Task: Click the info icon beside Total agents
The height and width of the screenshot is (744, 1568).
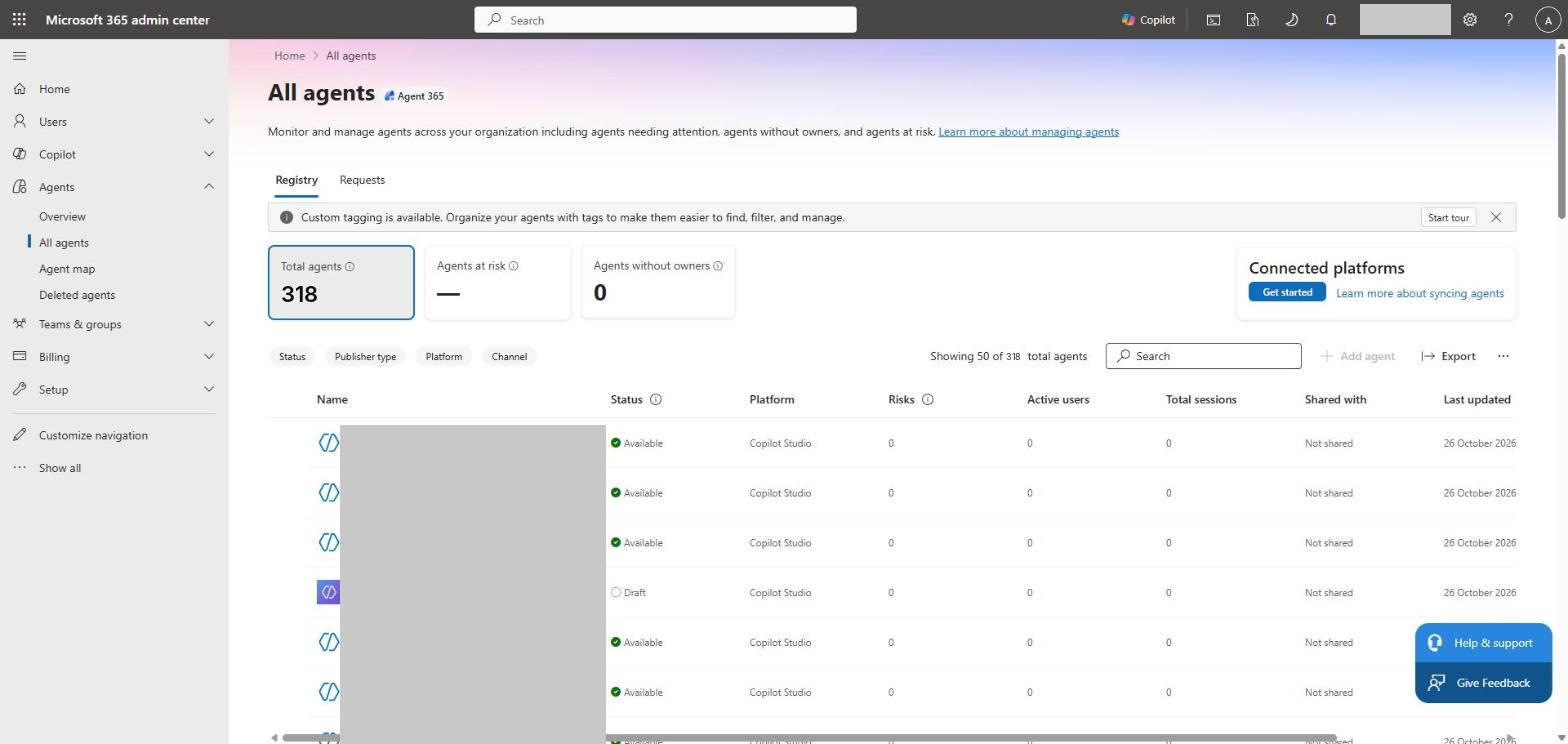Action: (349, 267)
